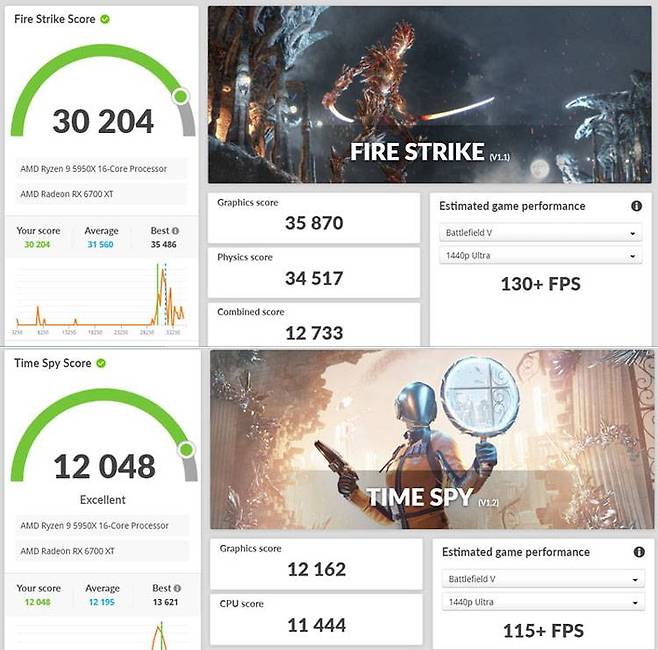
Task: Click the Fire Strike Score green validation checkmark
Action: 105,19
